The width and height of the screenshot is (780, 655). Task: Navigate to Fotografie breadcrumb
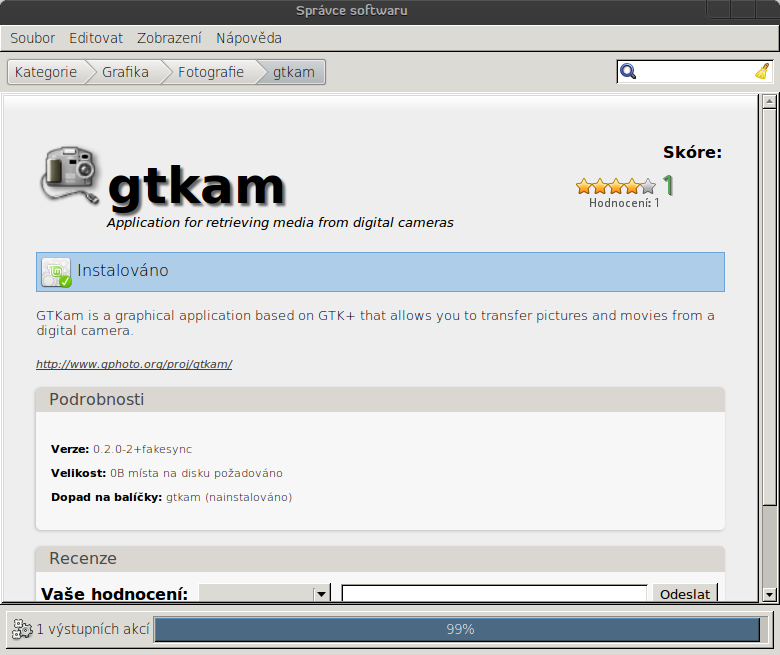pyautogui.click(x=211, y=72)
